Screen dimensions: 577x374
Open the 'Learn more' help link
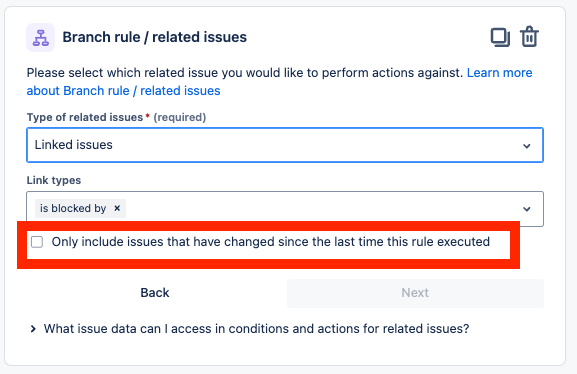pos(499,73)
